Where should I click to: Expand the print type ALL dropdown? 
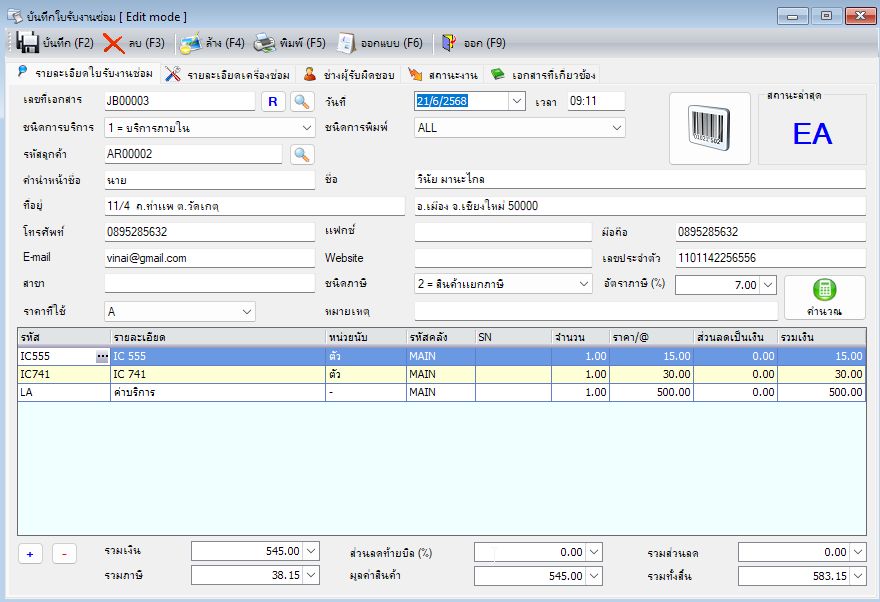pyautogui.click(x=617, y=128)
